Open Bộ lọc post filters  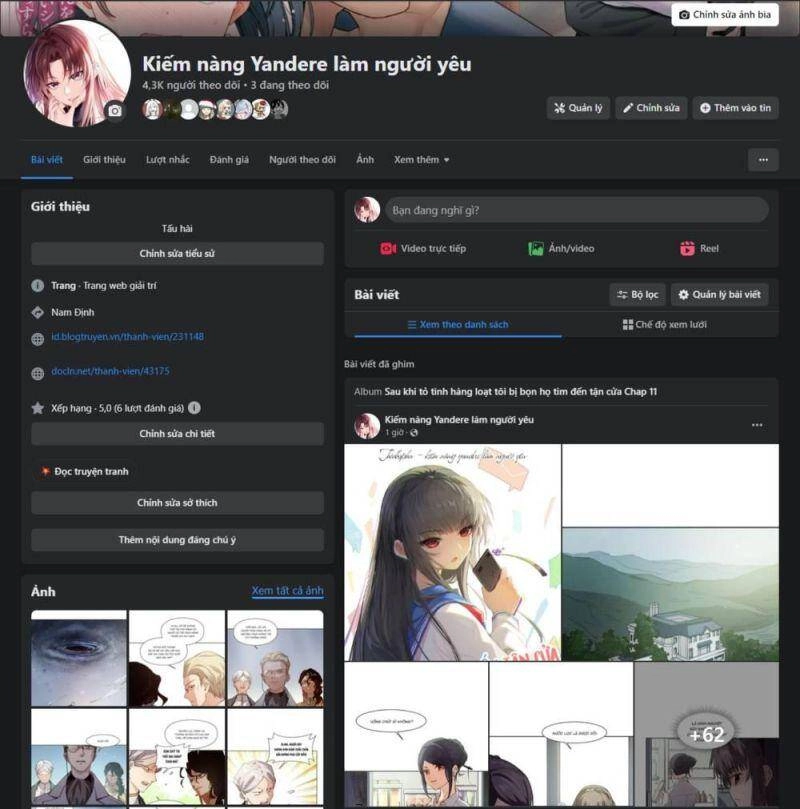click(637, 295)
